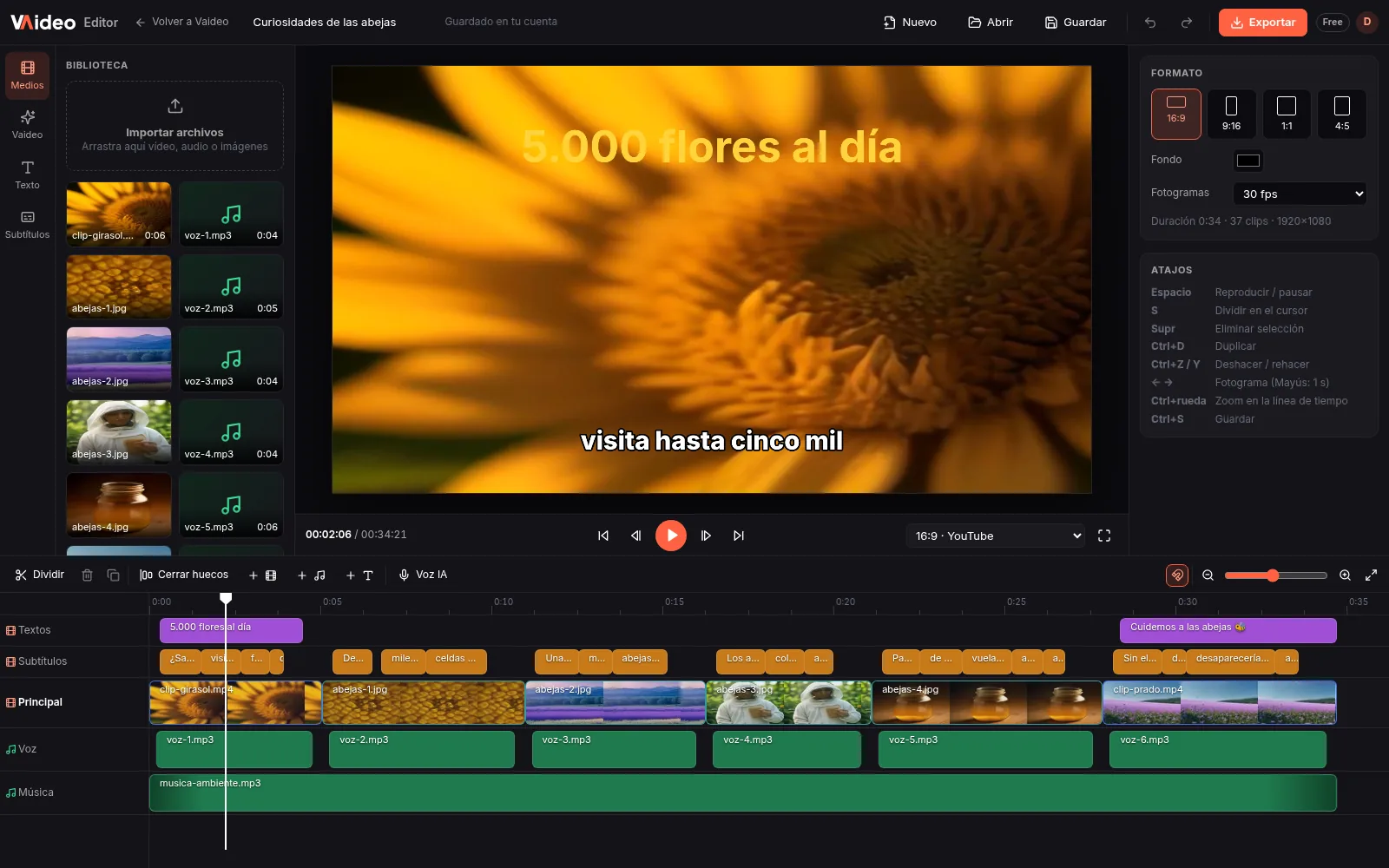Click the redo arrow icon
Viewport: 1389px width, 868px height.
[x=1187, y=23]
